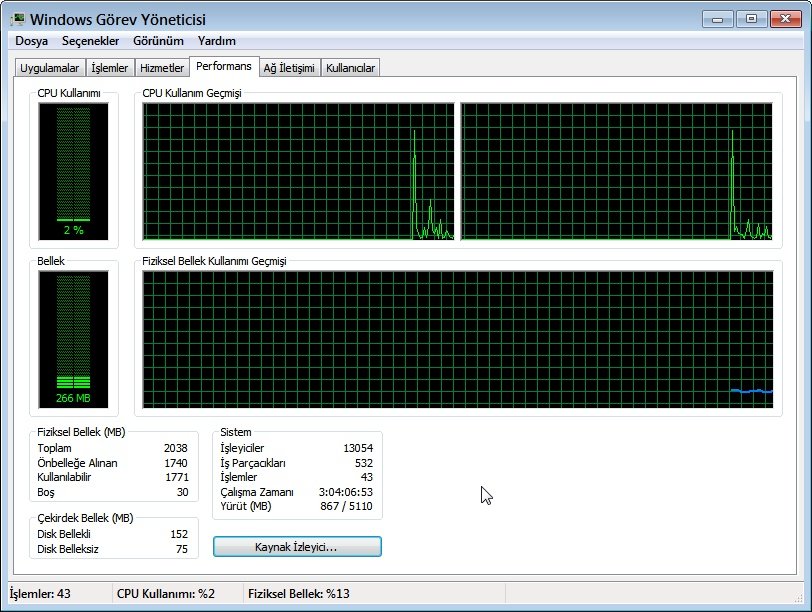This screenshot has width=812, height=612.
Task: Maximize the Görev Yöneticisi window
Action: (751, 19)
